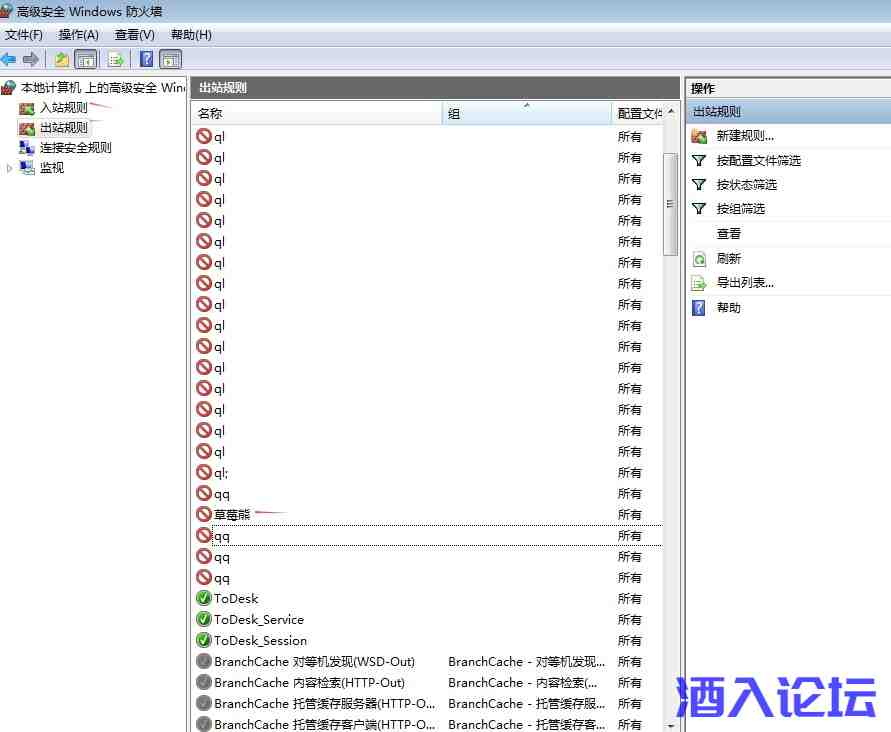
Task: Sort by the 名称 column header
Action: coord(317,114)
